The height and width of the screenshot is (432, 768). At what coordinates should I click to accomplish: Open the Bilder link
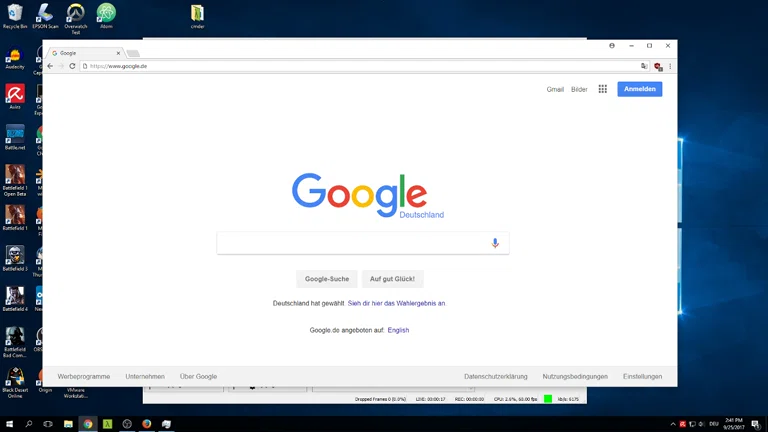click(579, 89)
